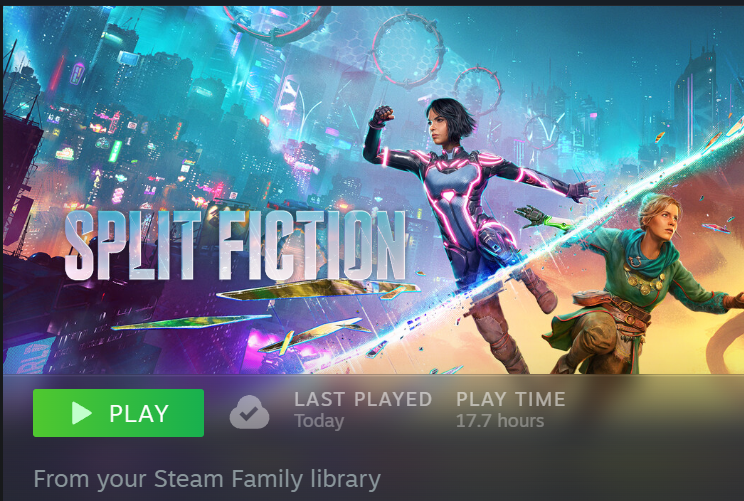This screenshot has height=501, width=744.
Task: Click the sci-fi character's raised fist
Action: coord(382,116)
